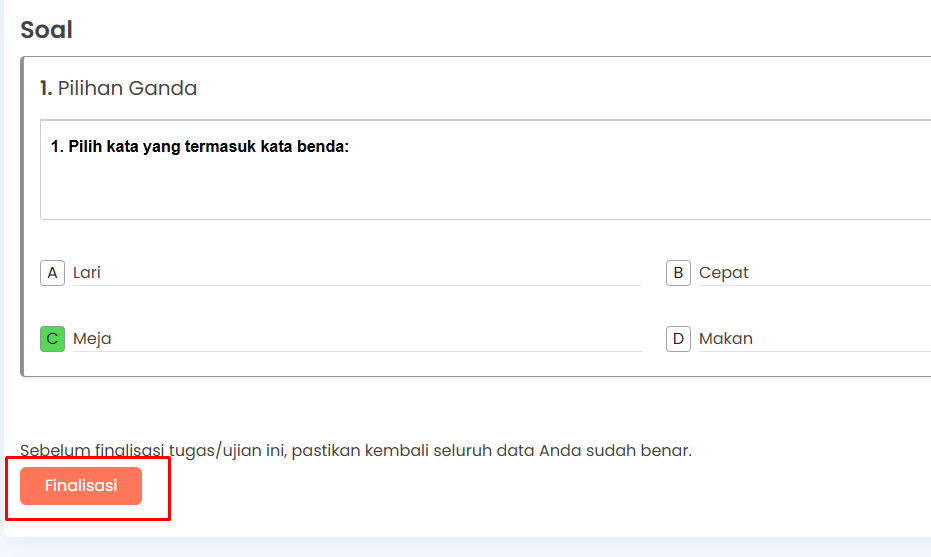The height and width of the screenshot is (557, 931).
Task: Toggle the green C answer box
Action: click(52, 339)
